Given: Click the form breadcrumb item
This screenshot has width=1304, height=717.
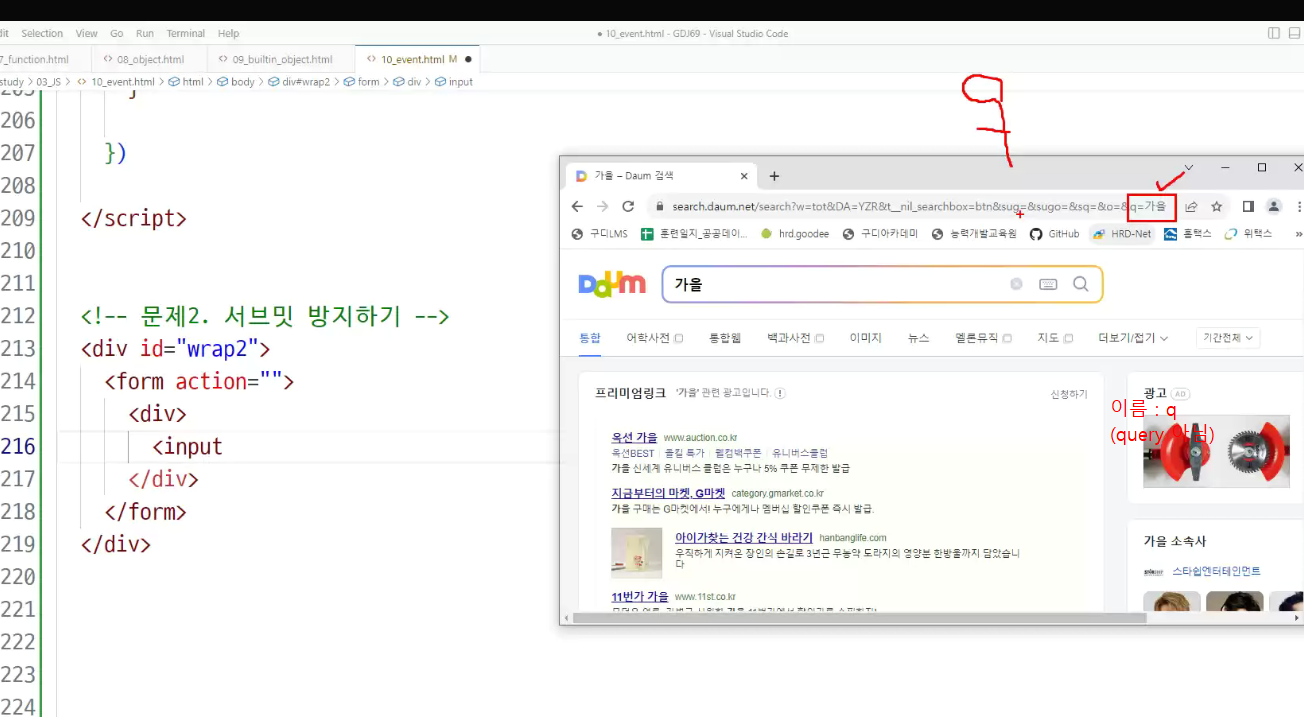Looking at the screenshot, I should [361, 82].
